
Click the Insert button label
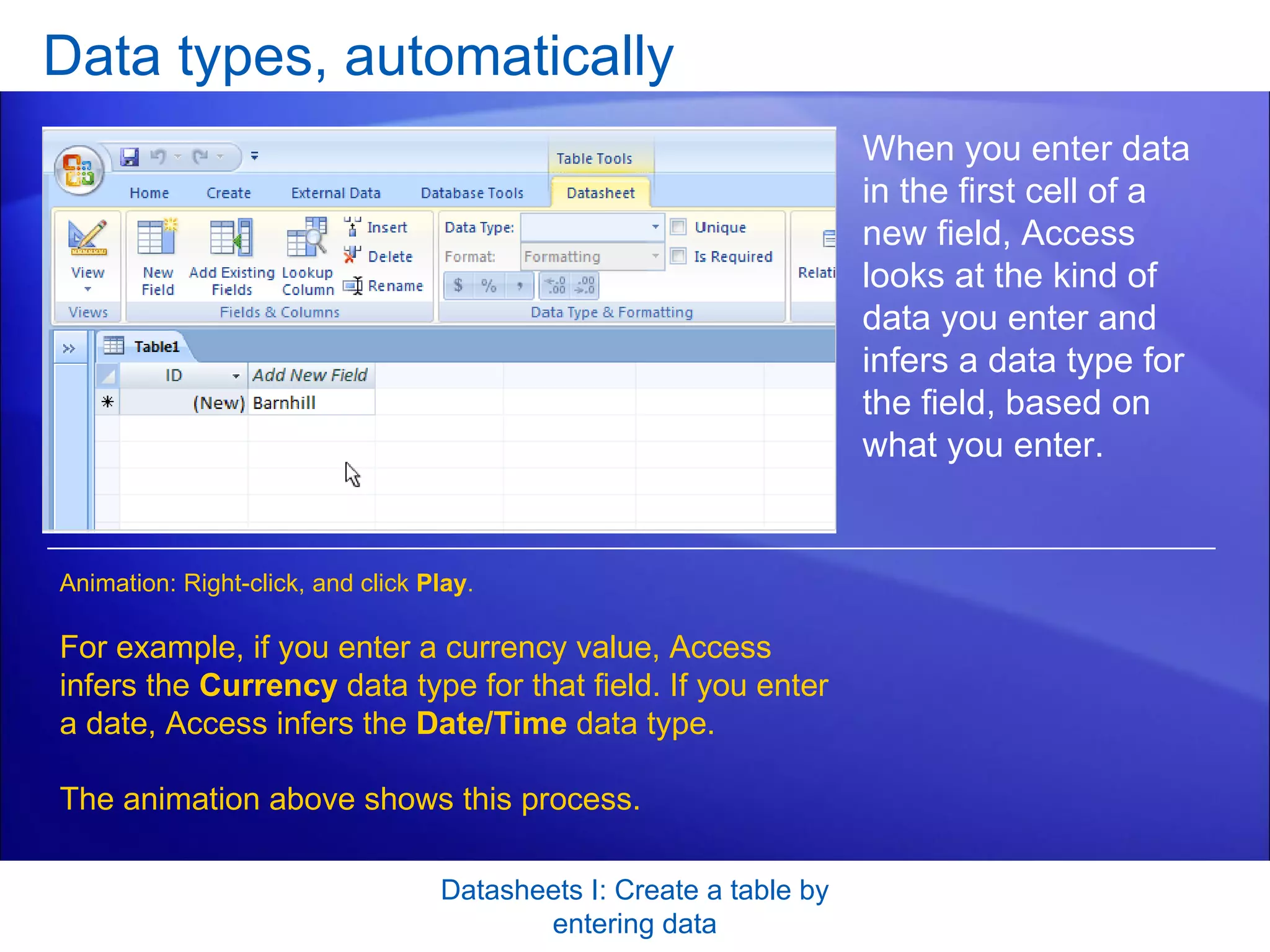[x=388, y=227]
